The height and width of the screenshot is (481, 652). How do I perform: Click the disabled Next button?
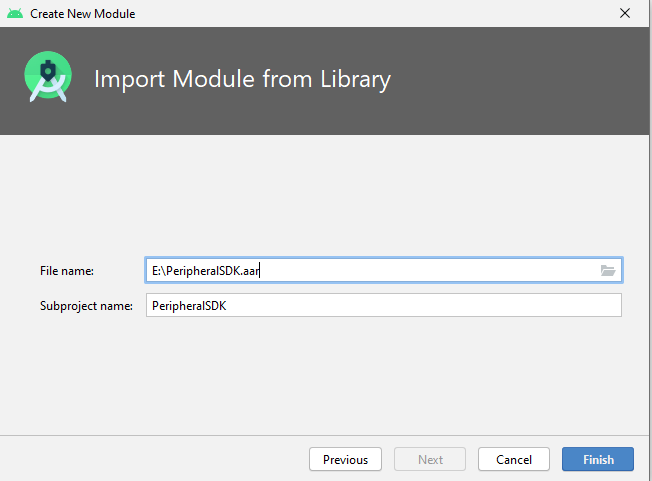point(430,459)
